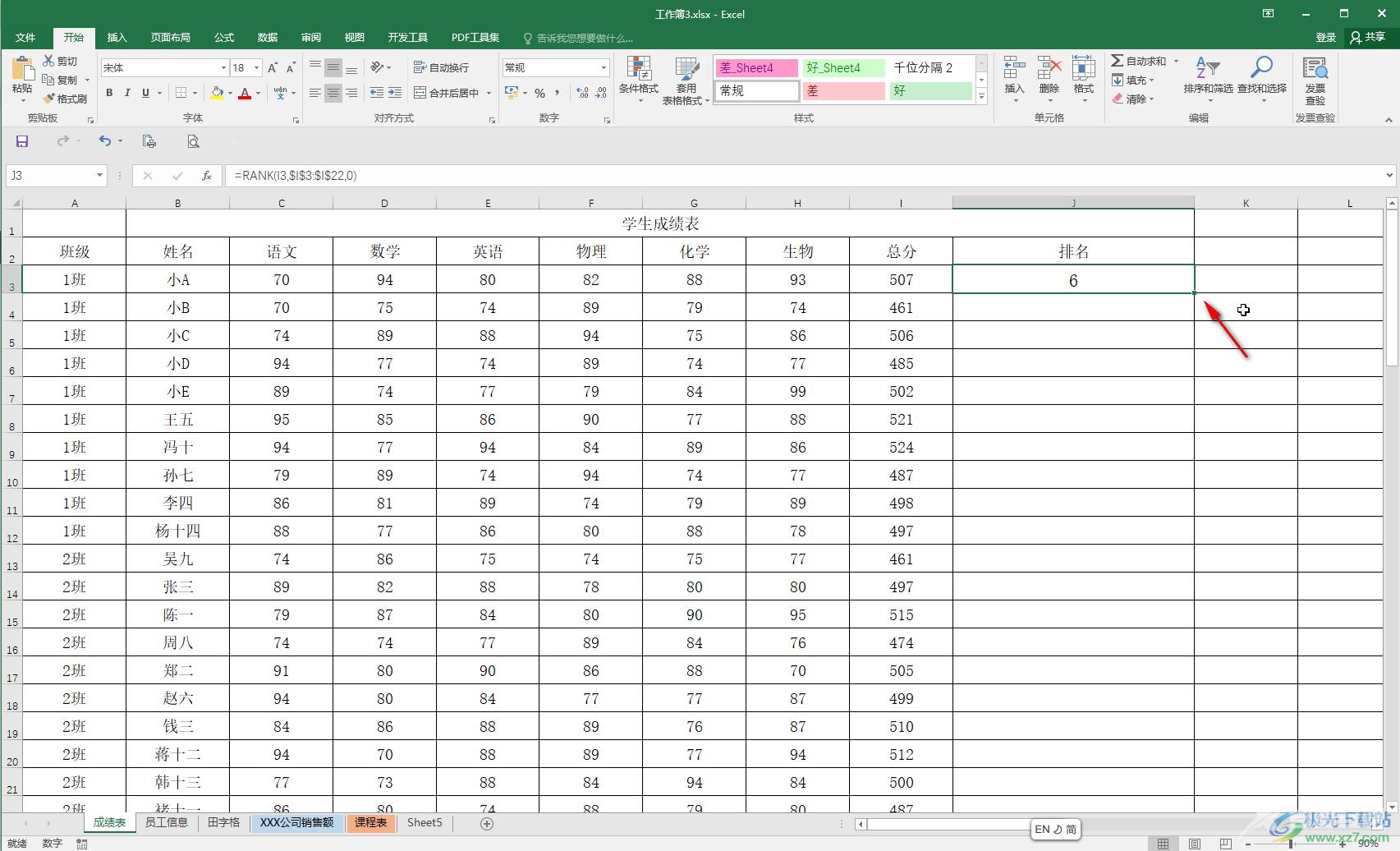This screenshot has width=1400, height=851.
Task: Click the Copy icon
Action: coord(49,80)
